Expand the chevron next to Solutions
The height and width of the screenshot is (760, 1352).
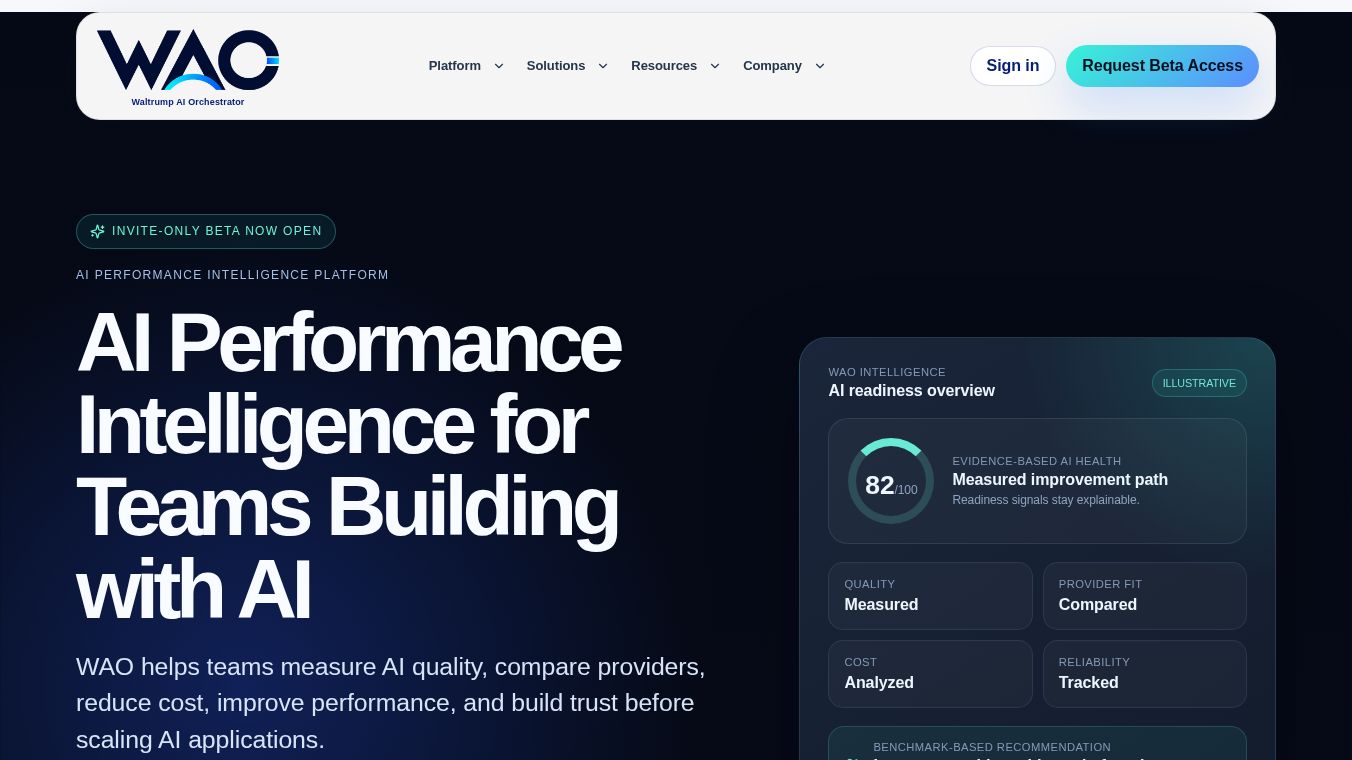pos(603,66)
